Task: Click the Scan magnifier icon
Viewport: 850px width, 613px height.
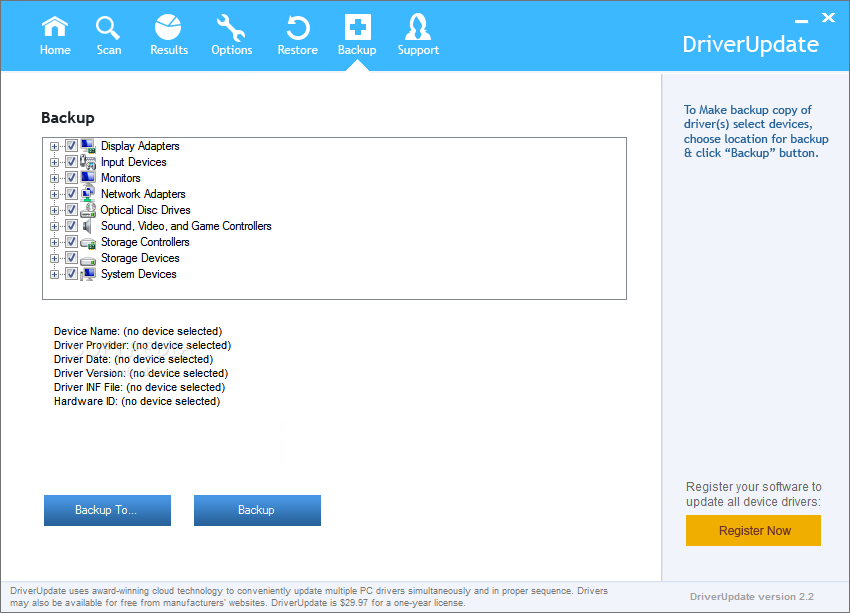Action: (107, 27)
